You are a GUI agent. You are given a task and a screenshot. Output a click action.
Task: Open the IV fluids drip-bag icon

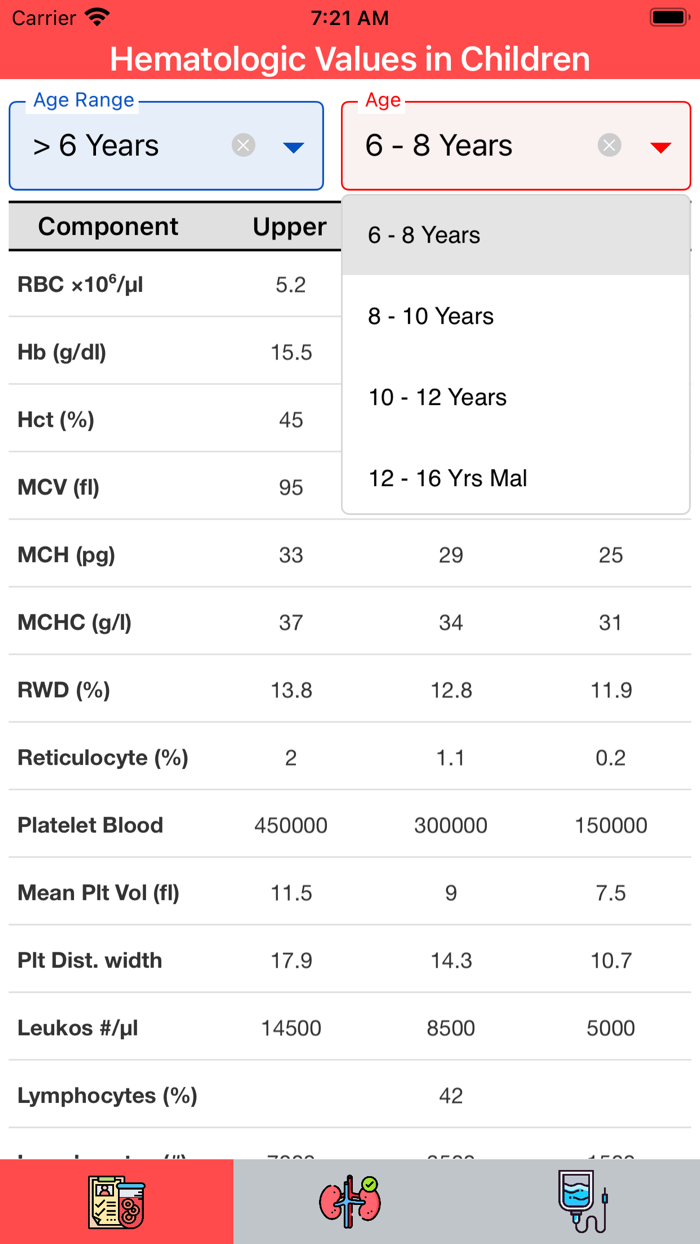click(x=583, y=1200)
